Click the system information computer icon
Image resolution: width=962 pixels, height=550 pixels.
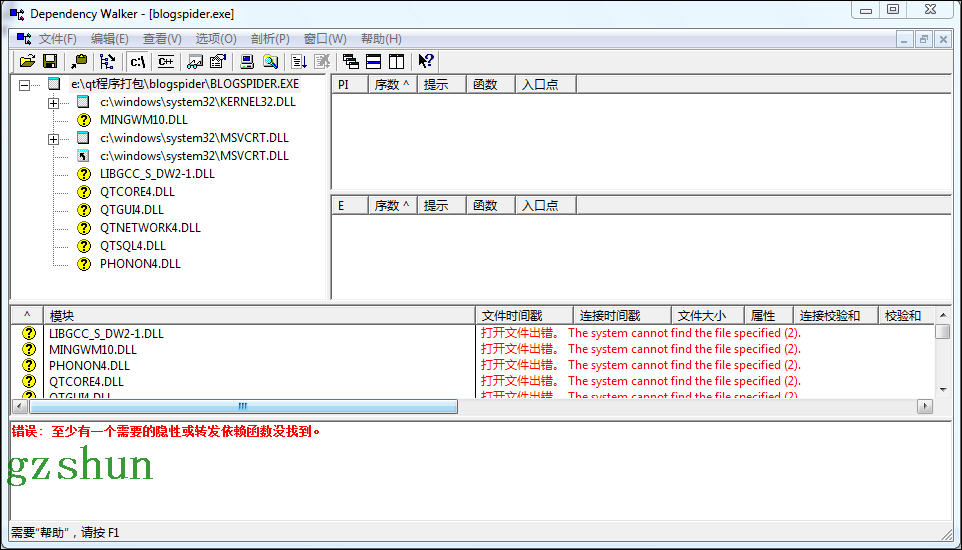[x=246, y=62]
